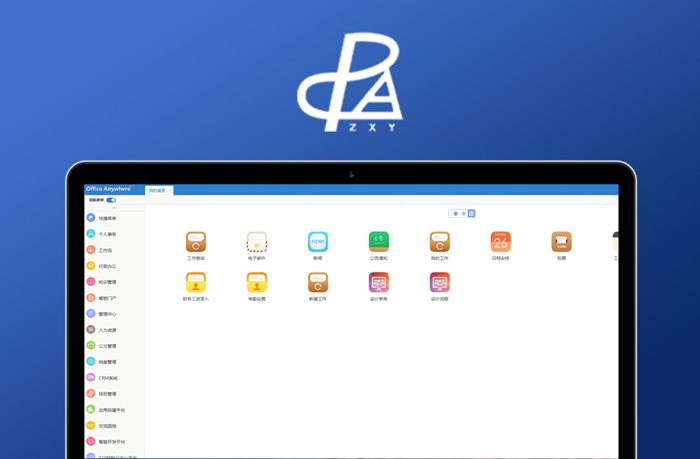This screenshot has width=700, height=459.
Task: Open the 新建工作 icon
Action: [318, 283]
